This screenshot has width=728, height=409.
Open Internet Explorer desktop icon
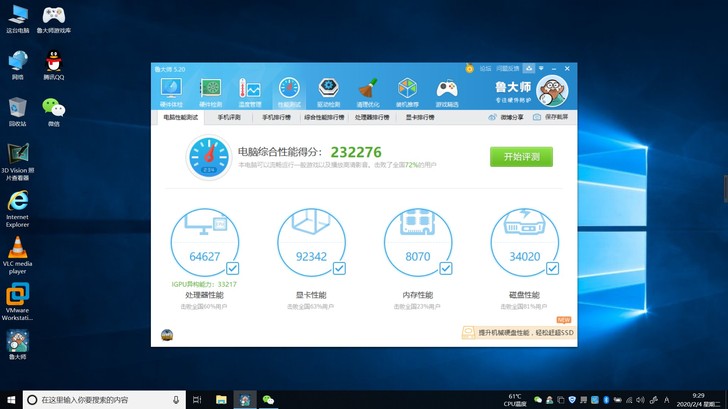coord(18,209)
